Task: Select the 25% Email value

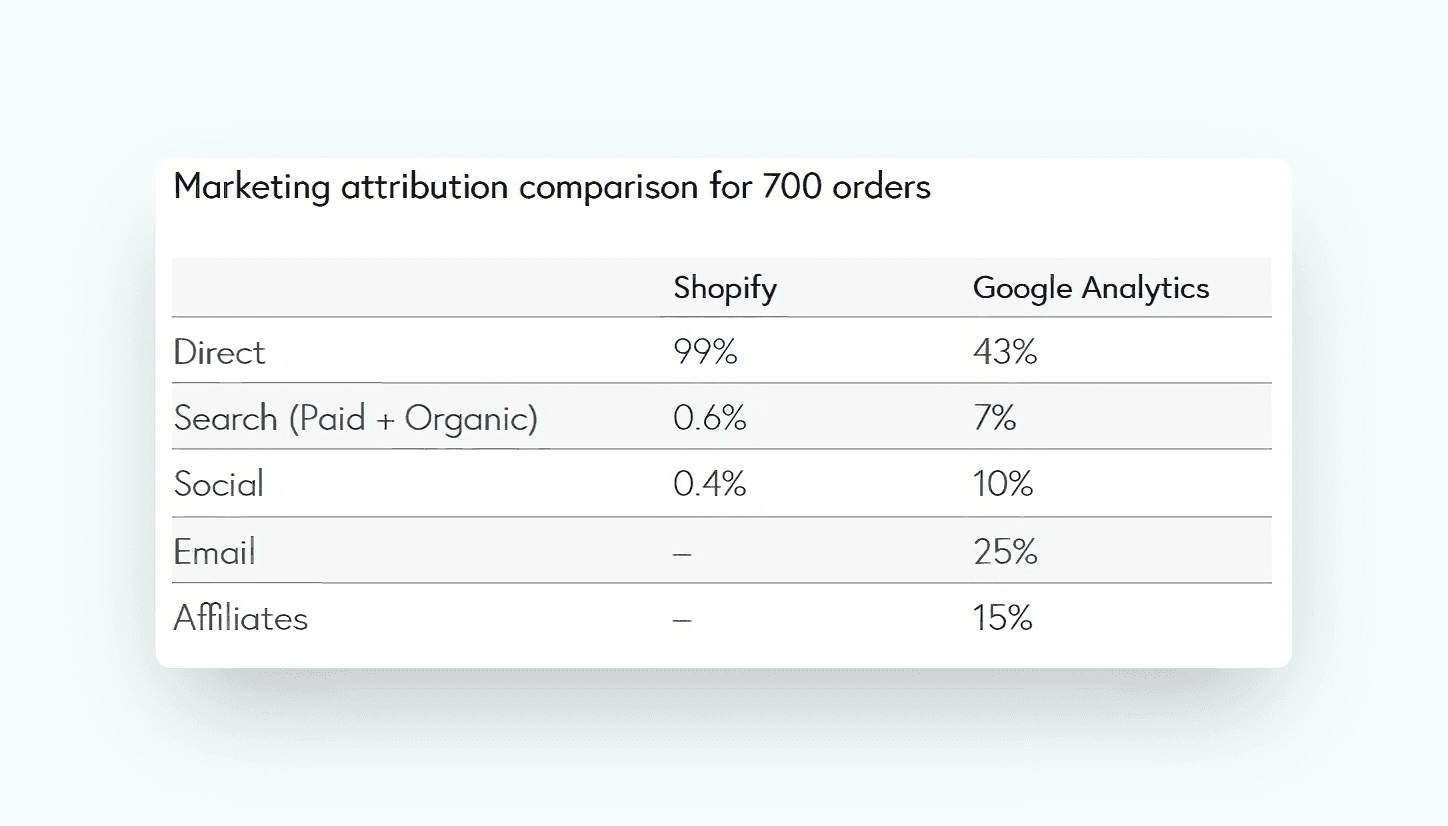Action: tap(1005, 551)
